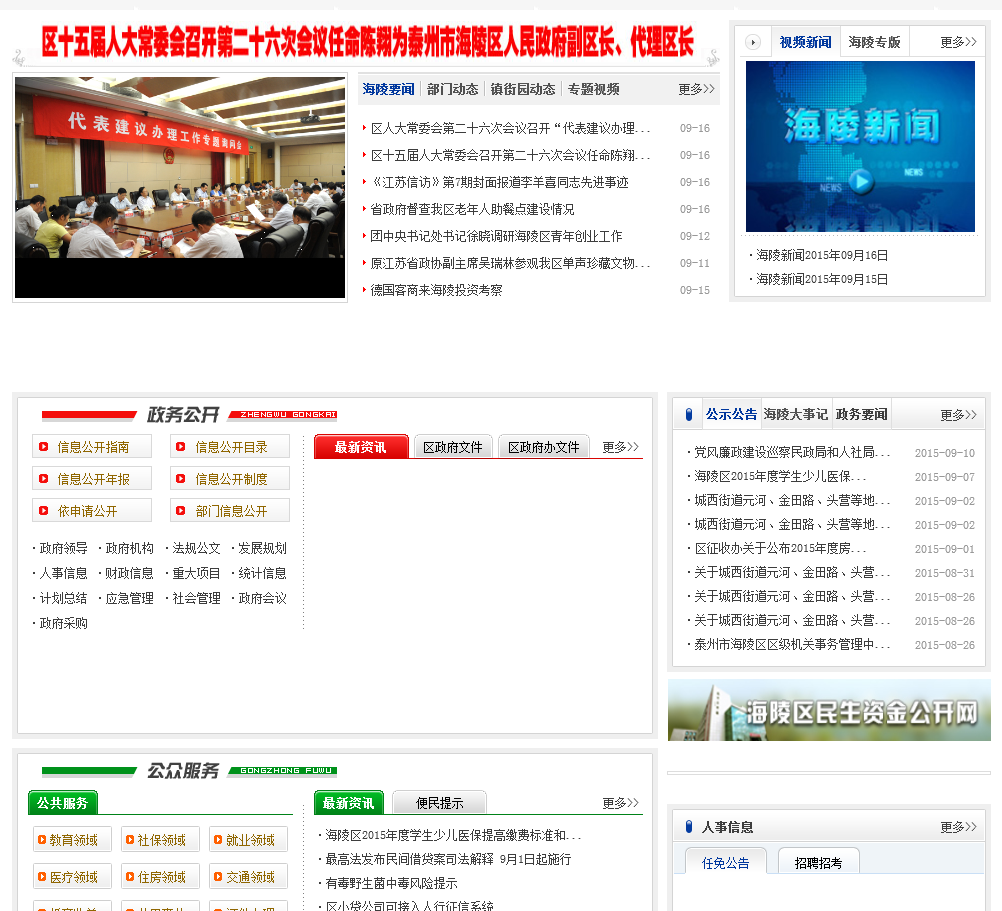Select the 任免公告 tab

725,863
